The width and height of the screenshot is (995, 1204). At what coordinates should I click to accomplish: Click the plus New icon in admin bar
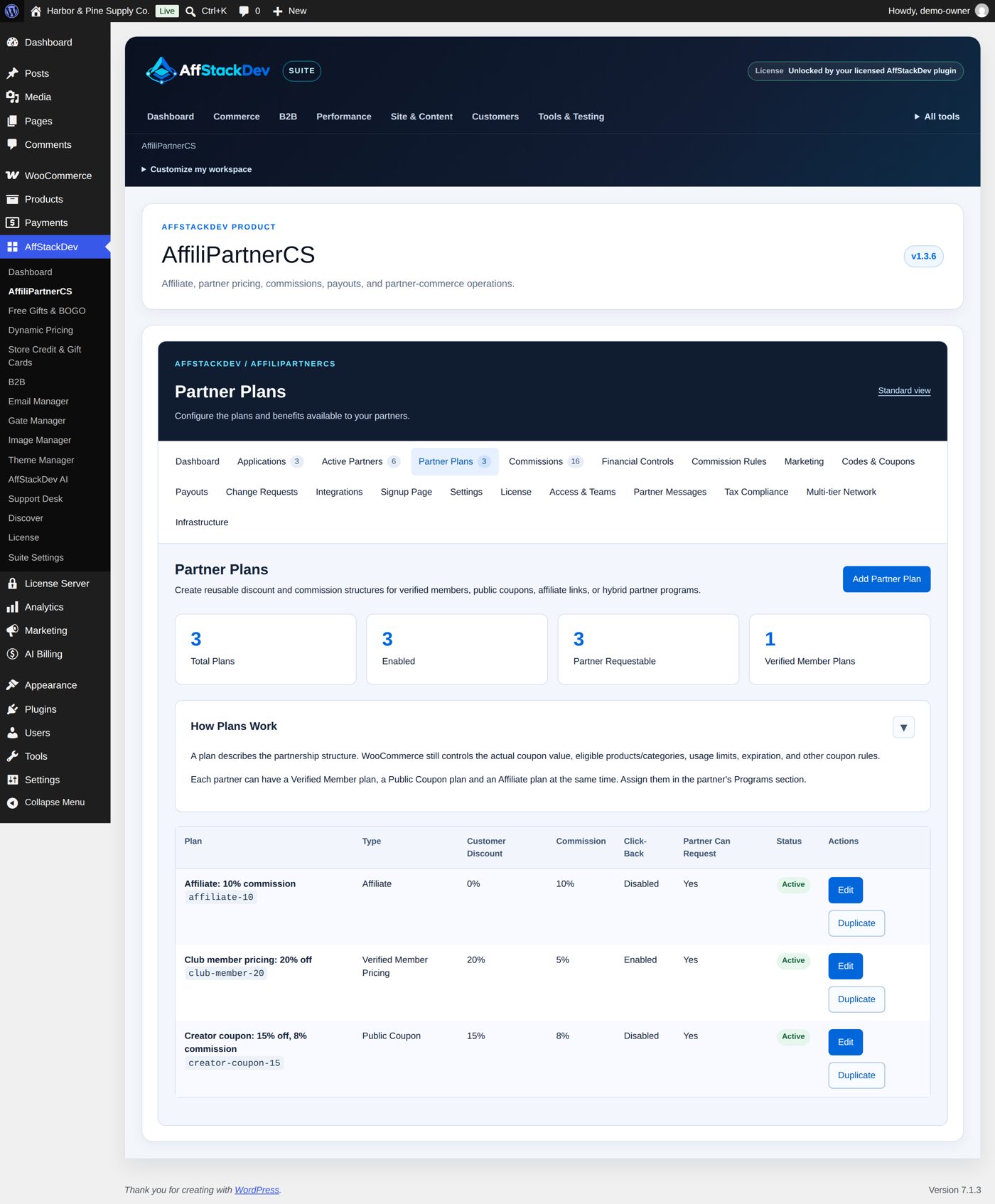click(x=278, y=11)
